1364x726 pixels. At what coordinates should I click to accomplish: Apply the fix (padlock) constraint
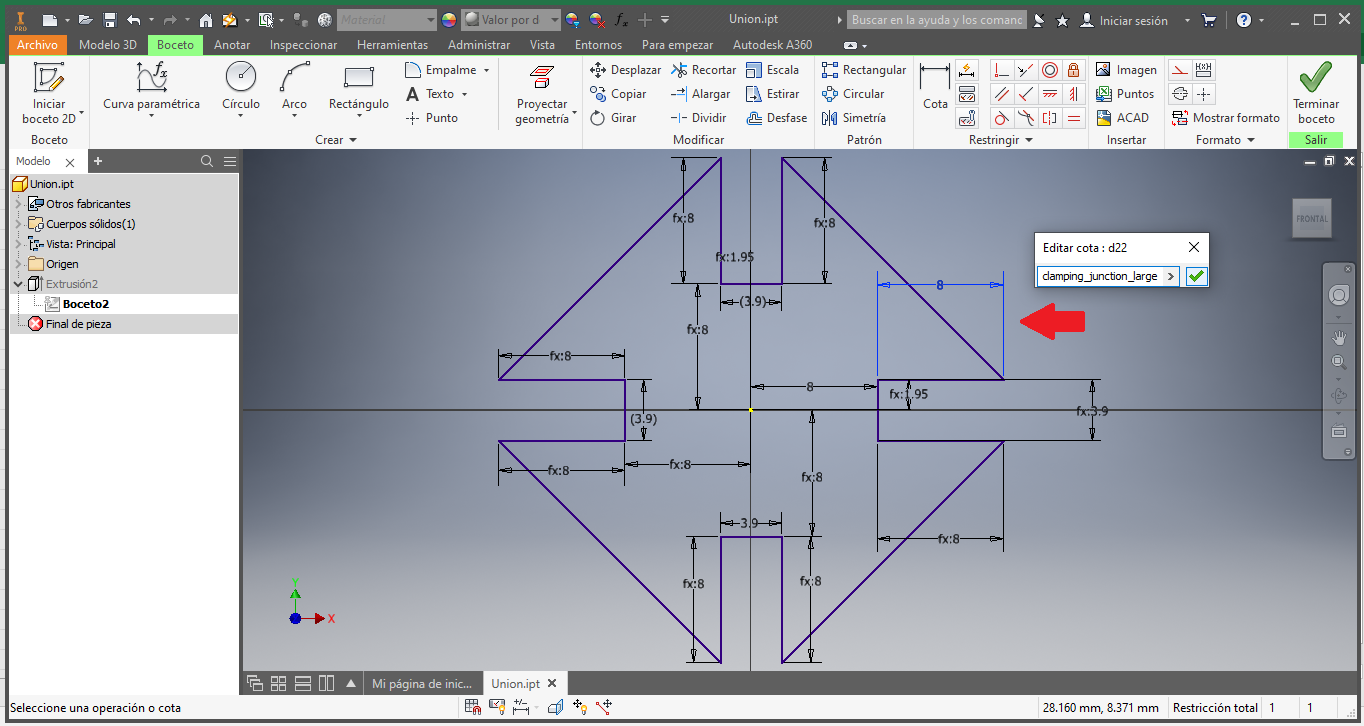coord(1074,70)
